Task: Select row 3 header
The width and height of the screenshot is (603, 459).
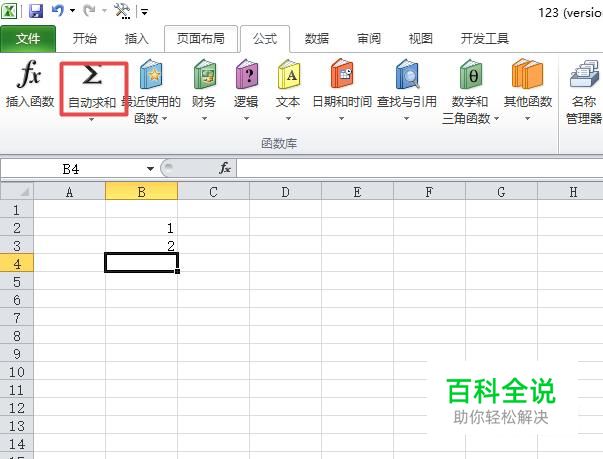Action: 17,245
